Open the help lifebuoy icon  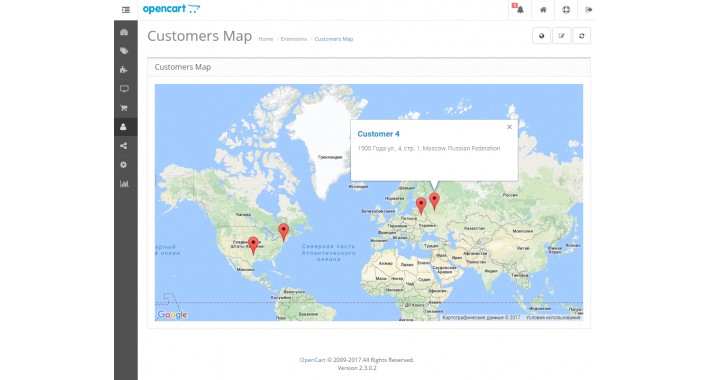[566, 10]
